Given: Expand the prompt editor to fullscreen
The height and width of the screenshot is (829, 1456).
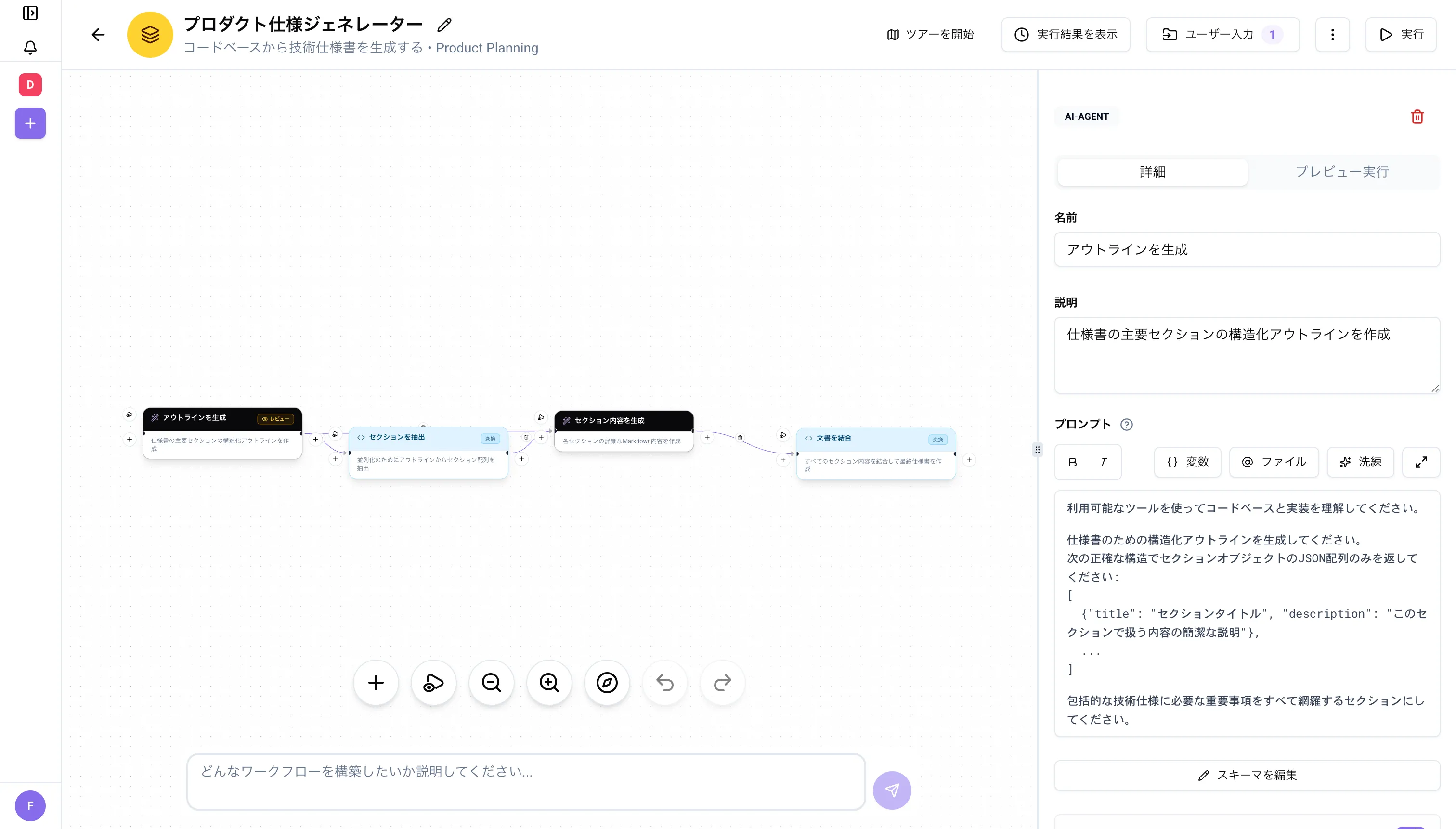Looking at the screenshot, I should [1421, 462].
